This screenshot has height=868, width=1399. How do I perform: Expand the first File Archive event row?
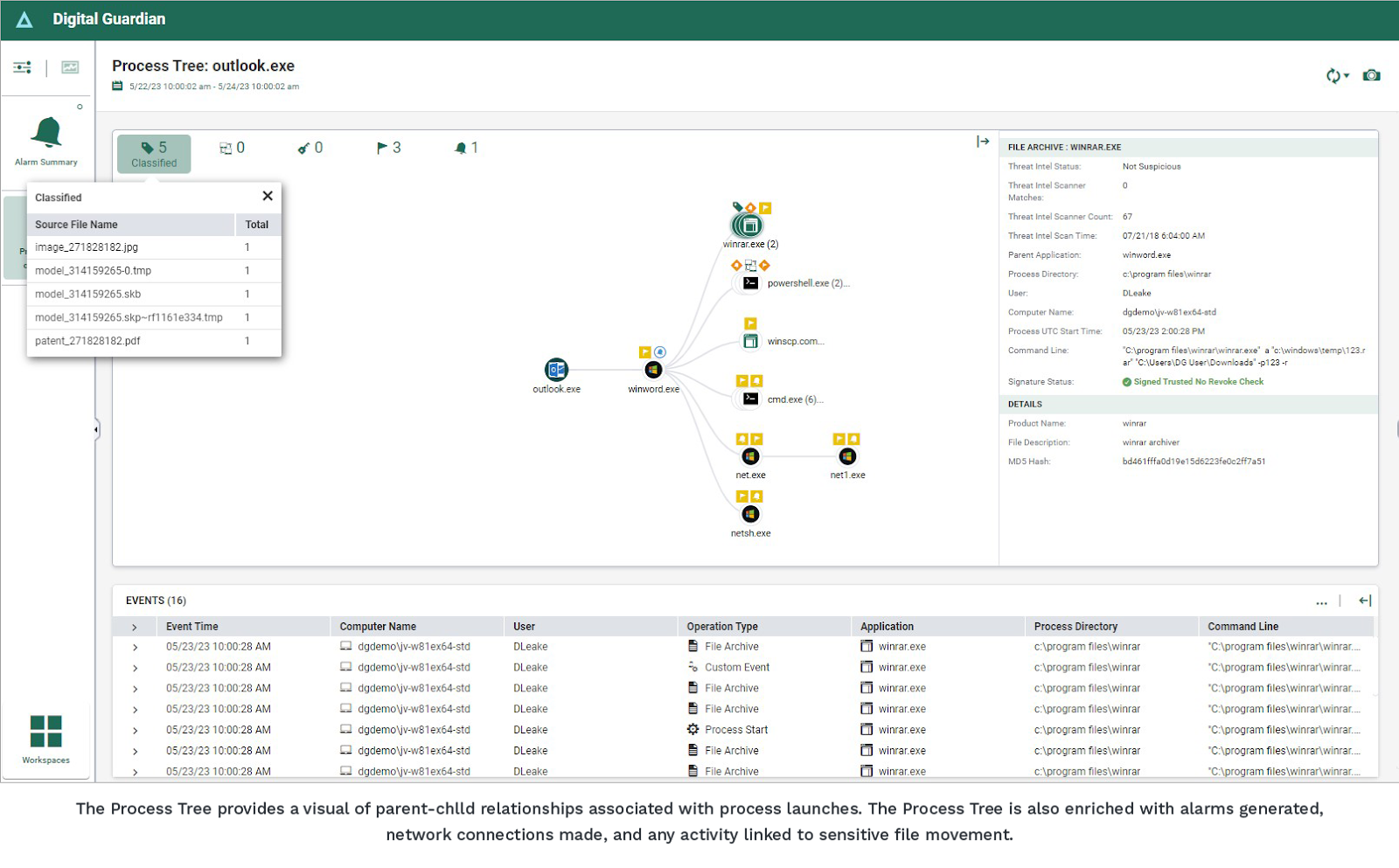(x=135, y=647)
